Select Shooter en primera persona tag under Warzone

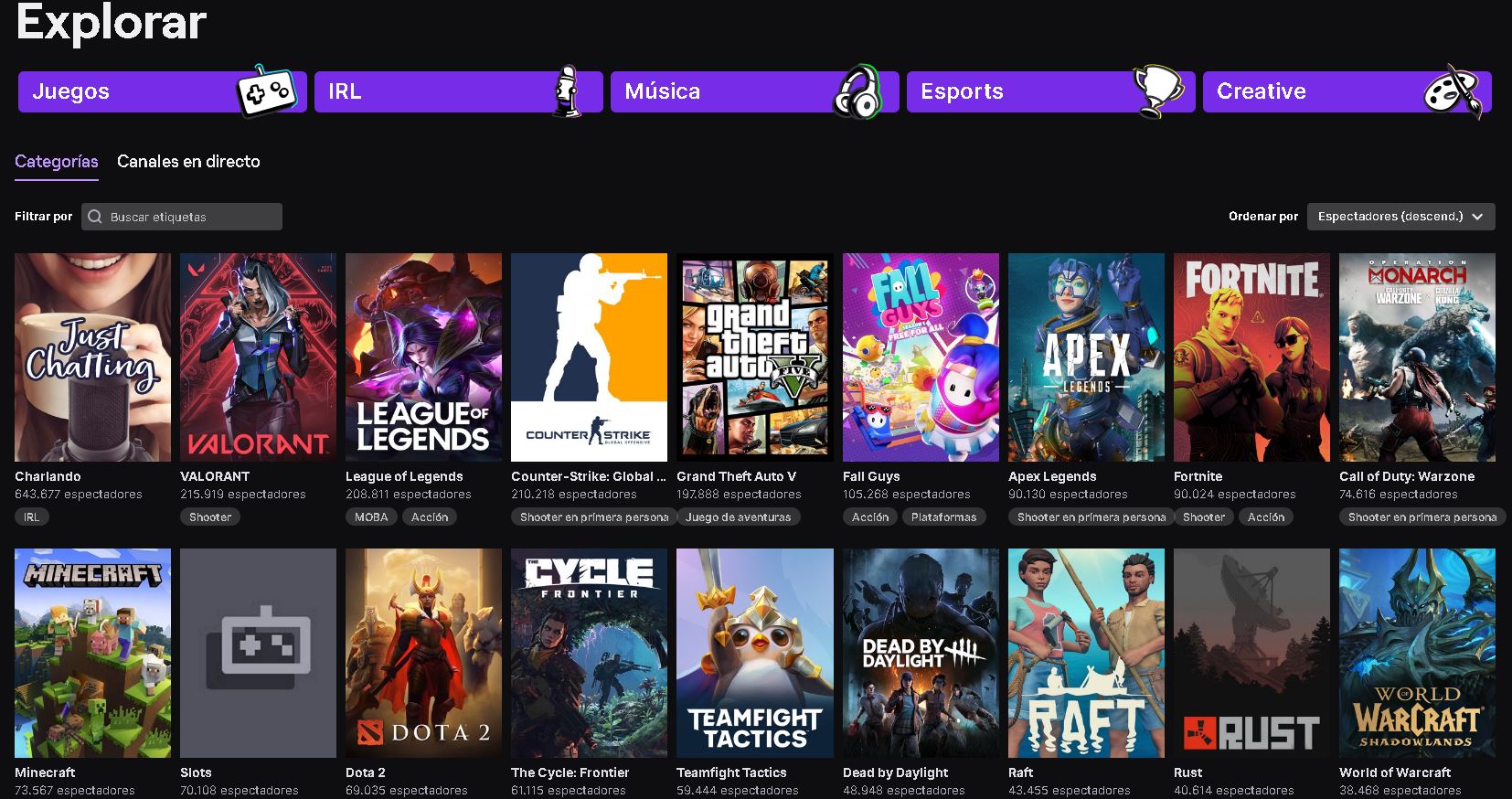tap(1422, 517)
